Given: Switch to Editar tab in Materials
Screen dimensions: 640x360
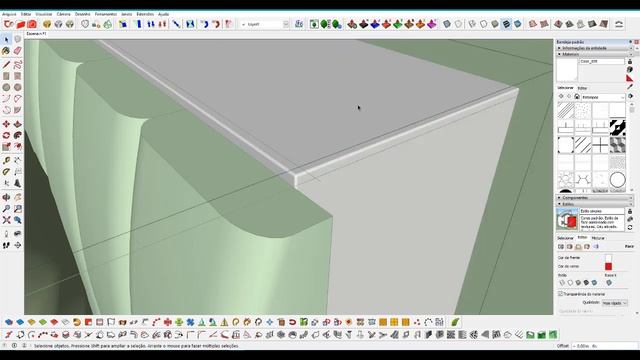Looking at the screenshot, I should (x=582, y=88).
